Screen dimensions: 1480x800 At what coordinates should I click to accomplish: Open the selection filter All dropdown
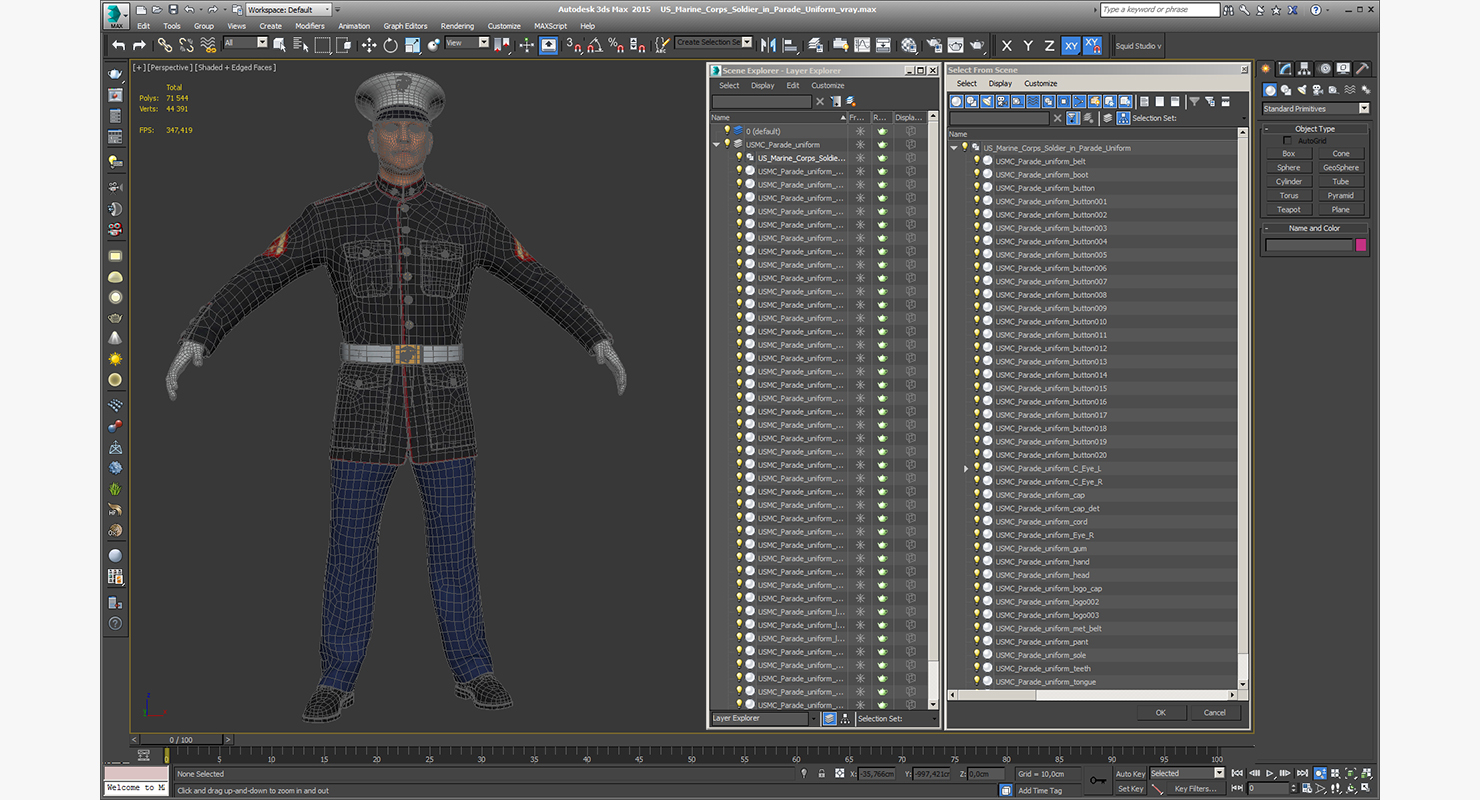pos(246,43)
